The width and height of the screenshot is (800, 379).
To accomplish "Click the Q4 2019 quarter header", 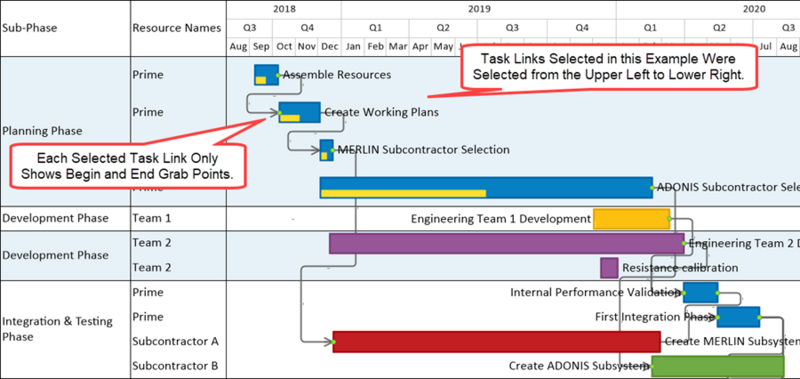I will click(582, 28).
